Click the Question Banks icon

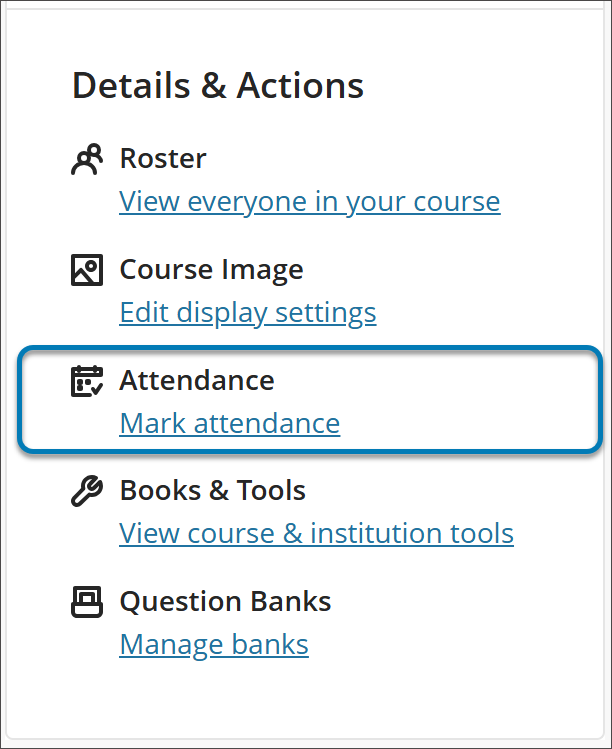(x=87, y=602)
